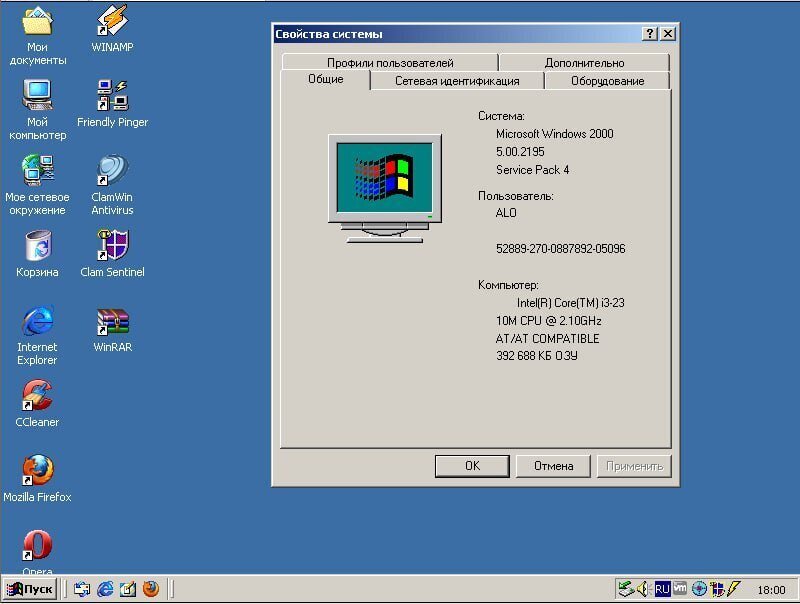The height and width of the screenshot is (604, 800).
Task: Switch to the Профили пользователей tab
Action: (x=389, y=63)
